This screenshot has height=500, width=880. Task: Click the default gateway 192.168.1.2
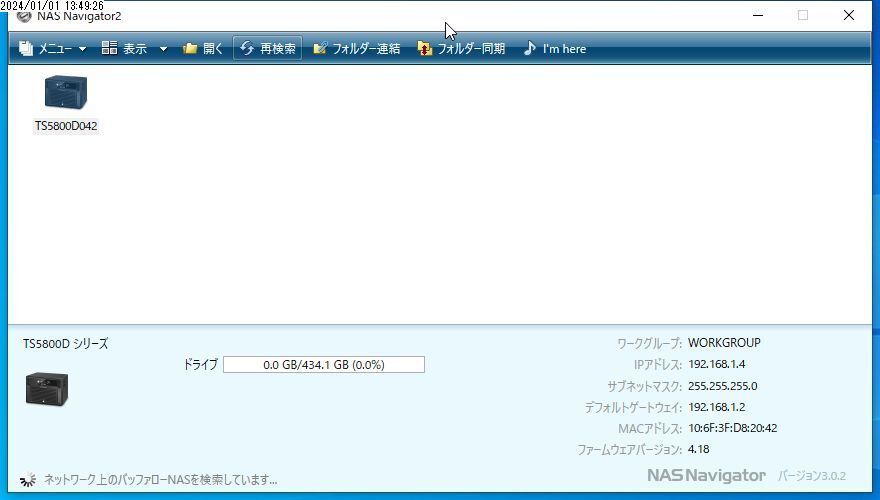717,407
